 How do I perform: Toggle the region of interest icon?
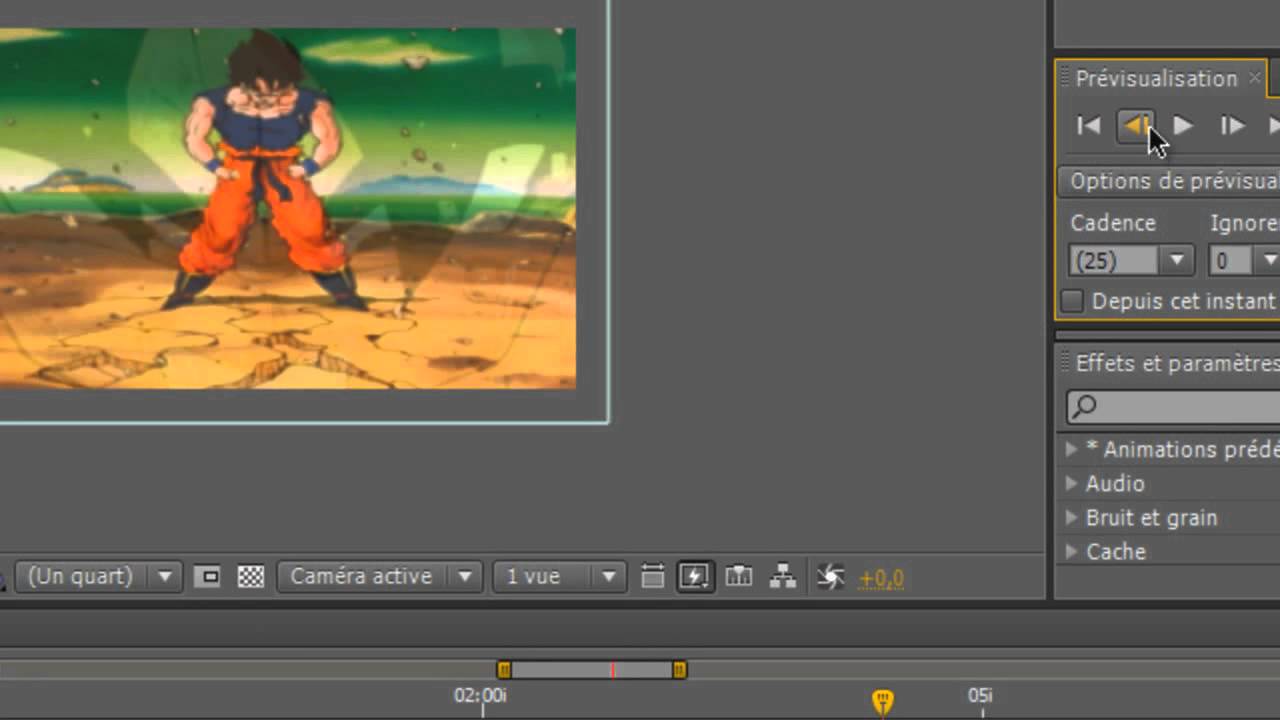click(x=207, y=577)
